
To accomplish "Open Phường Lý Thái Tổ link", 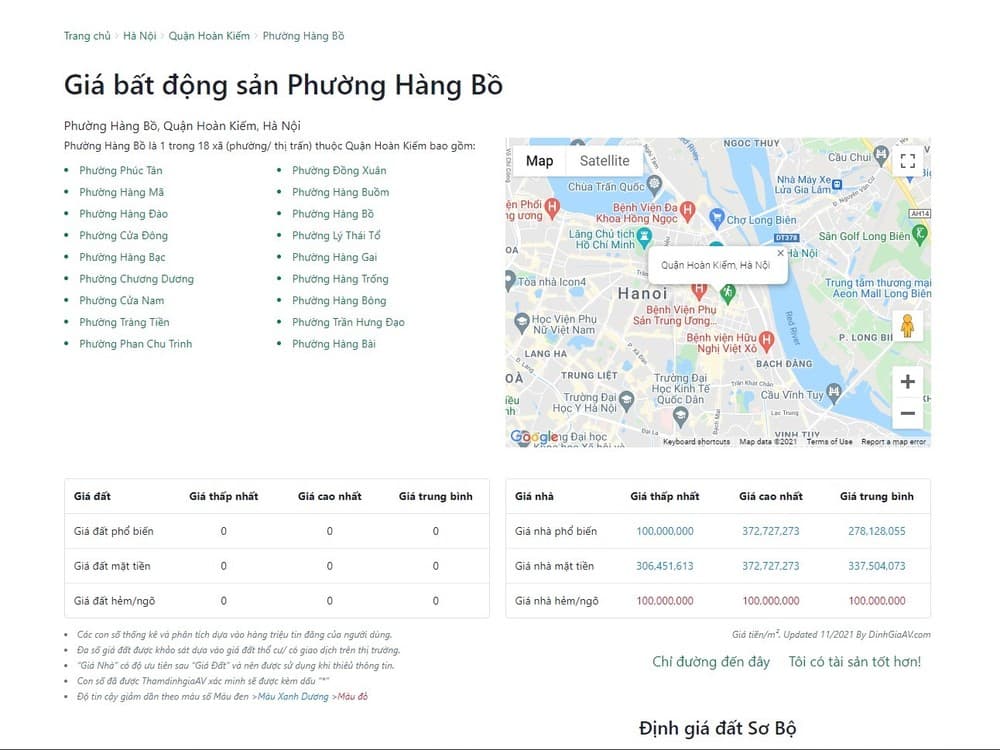I will [336, 235].
